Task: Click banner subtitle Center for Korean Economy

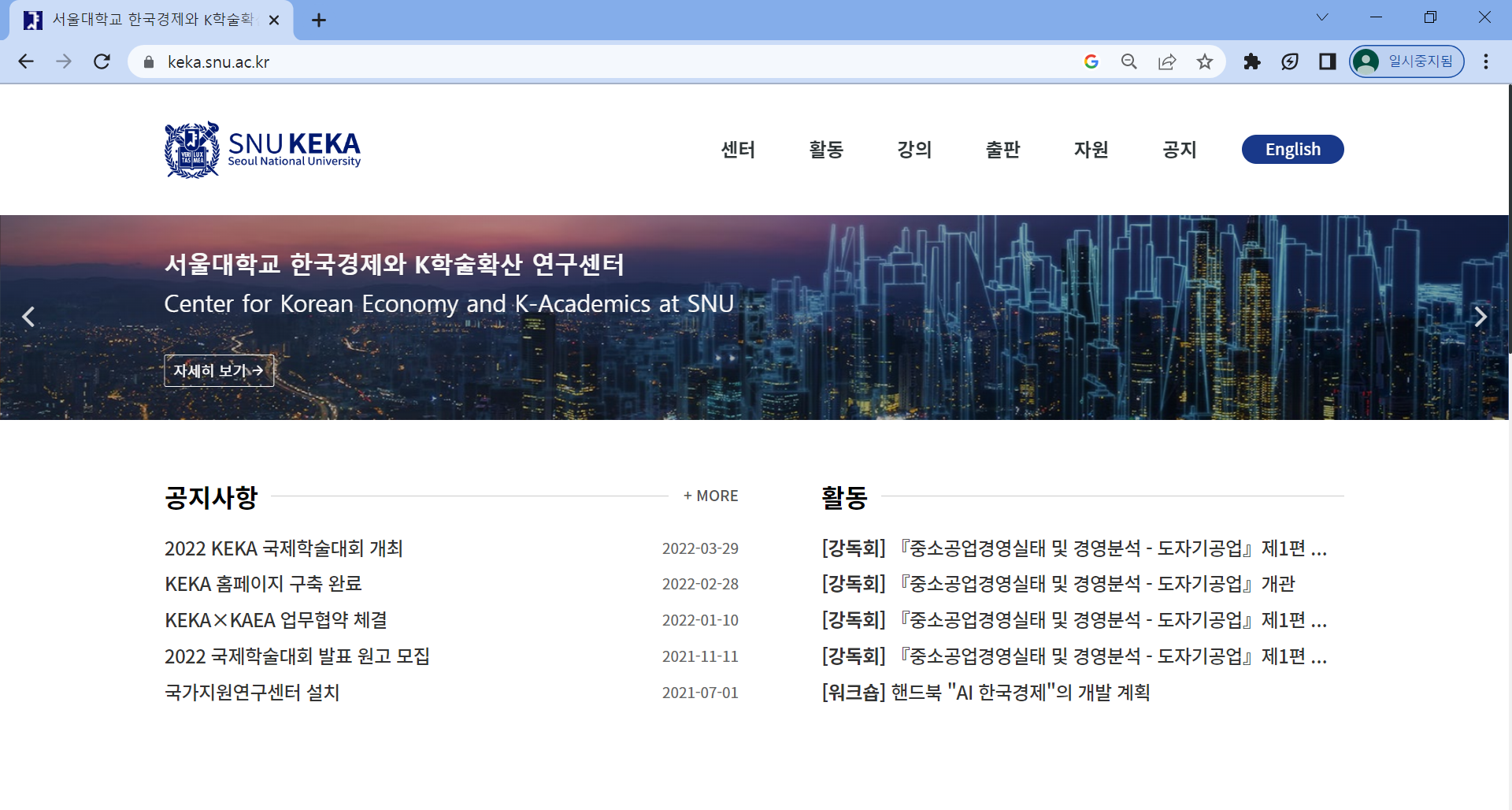Action: coord(449,303)
